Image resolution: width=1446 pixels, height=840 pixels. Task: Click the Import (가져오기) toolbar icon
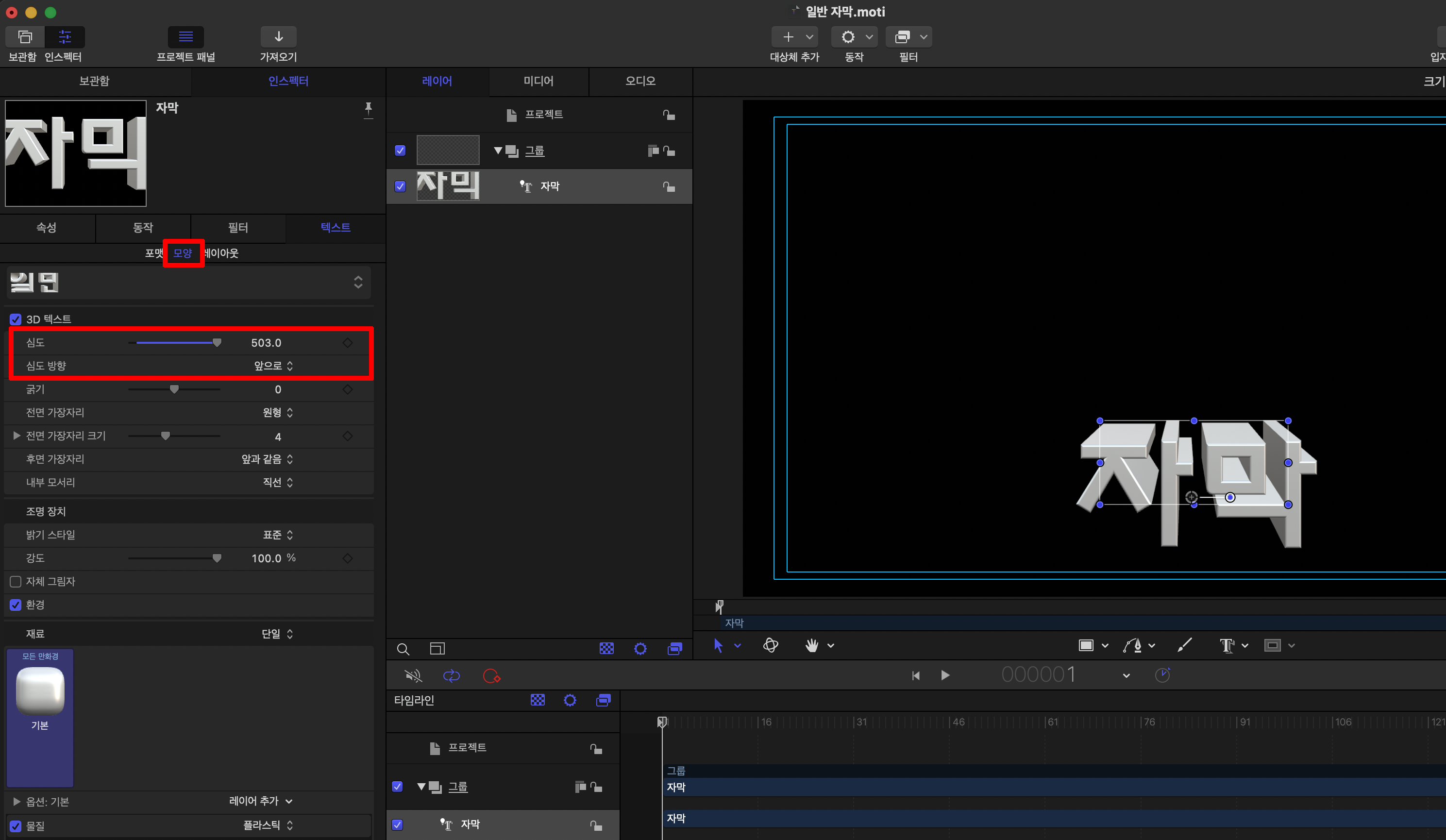tap(278, 37)
